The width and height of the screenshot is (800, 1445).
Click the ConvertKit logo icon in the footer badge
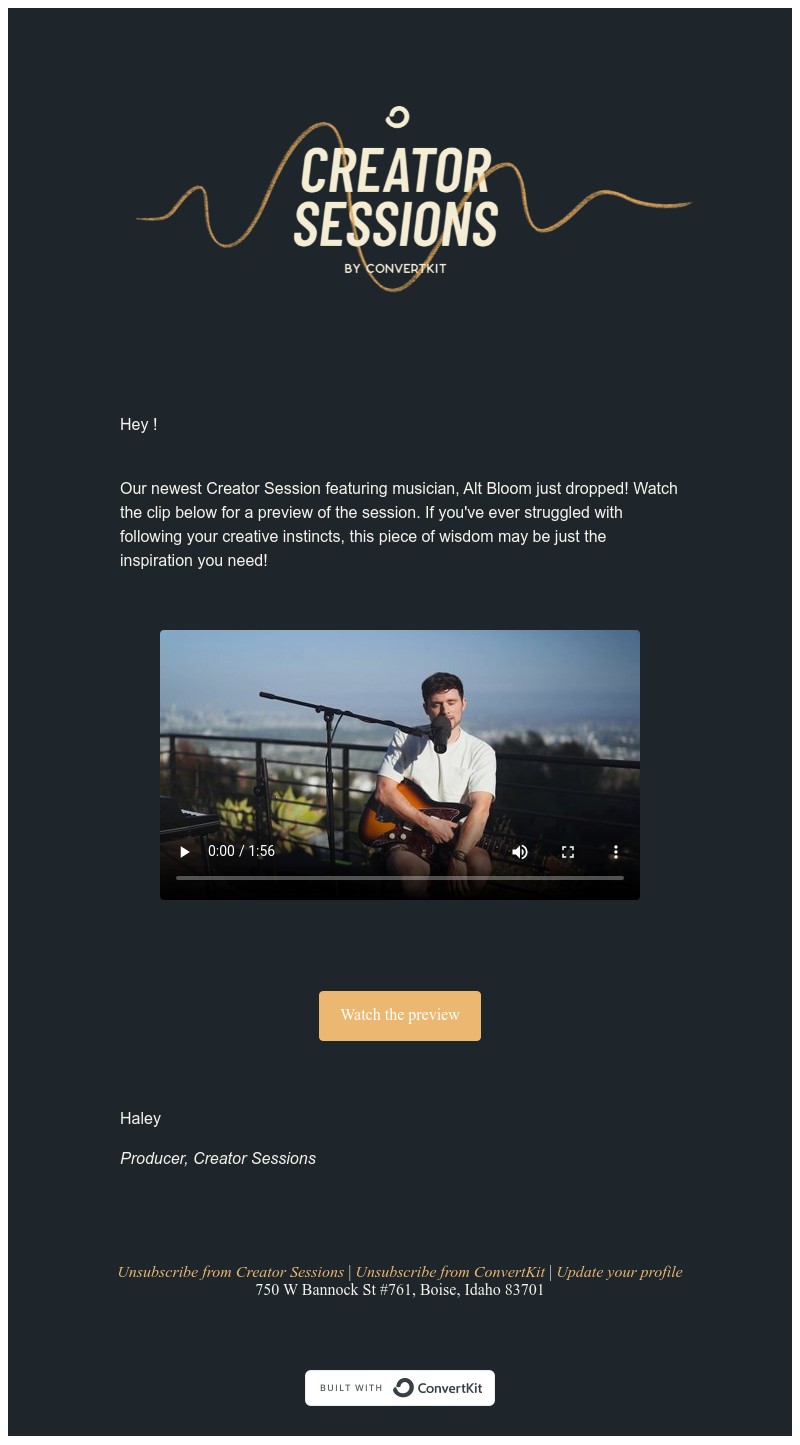point(403,1388)
